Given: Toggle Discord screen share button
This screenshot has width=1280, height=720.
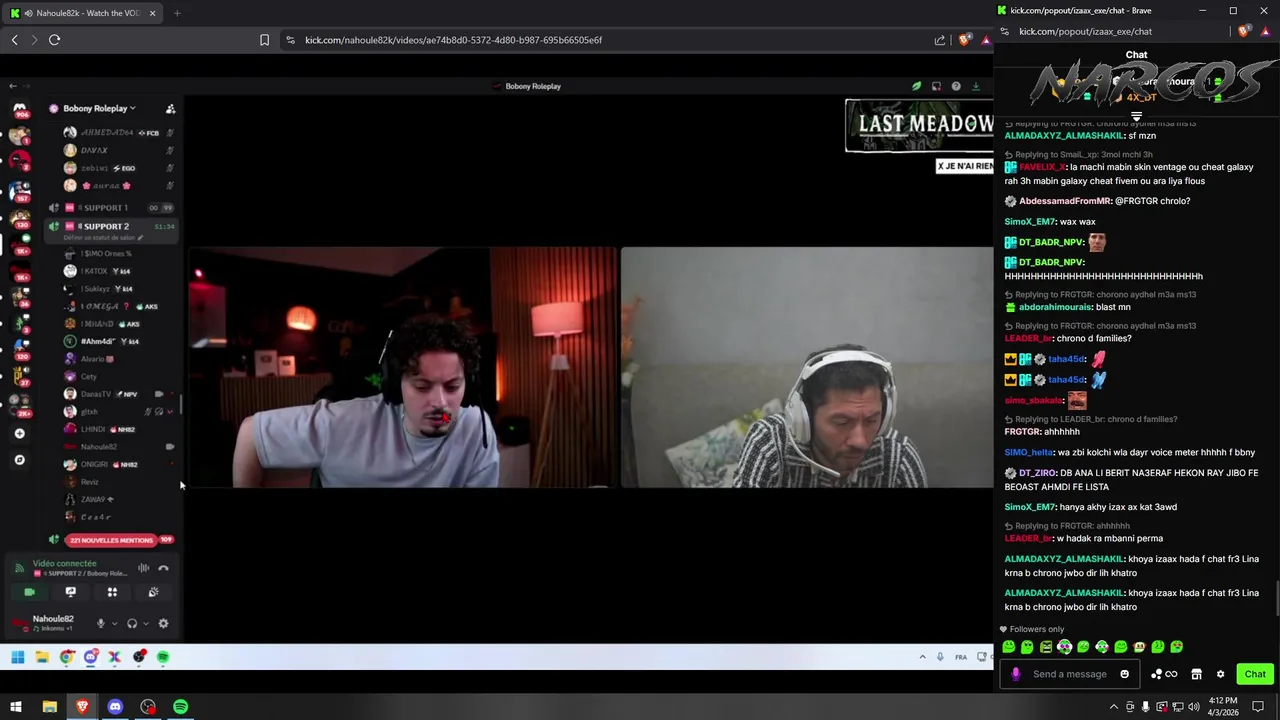Looking at the screenshot, I should coord(70,592).
